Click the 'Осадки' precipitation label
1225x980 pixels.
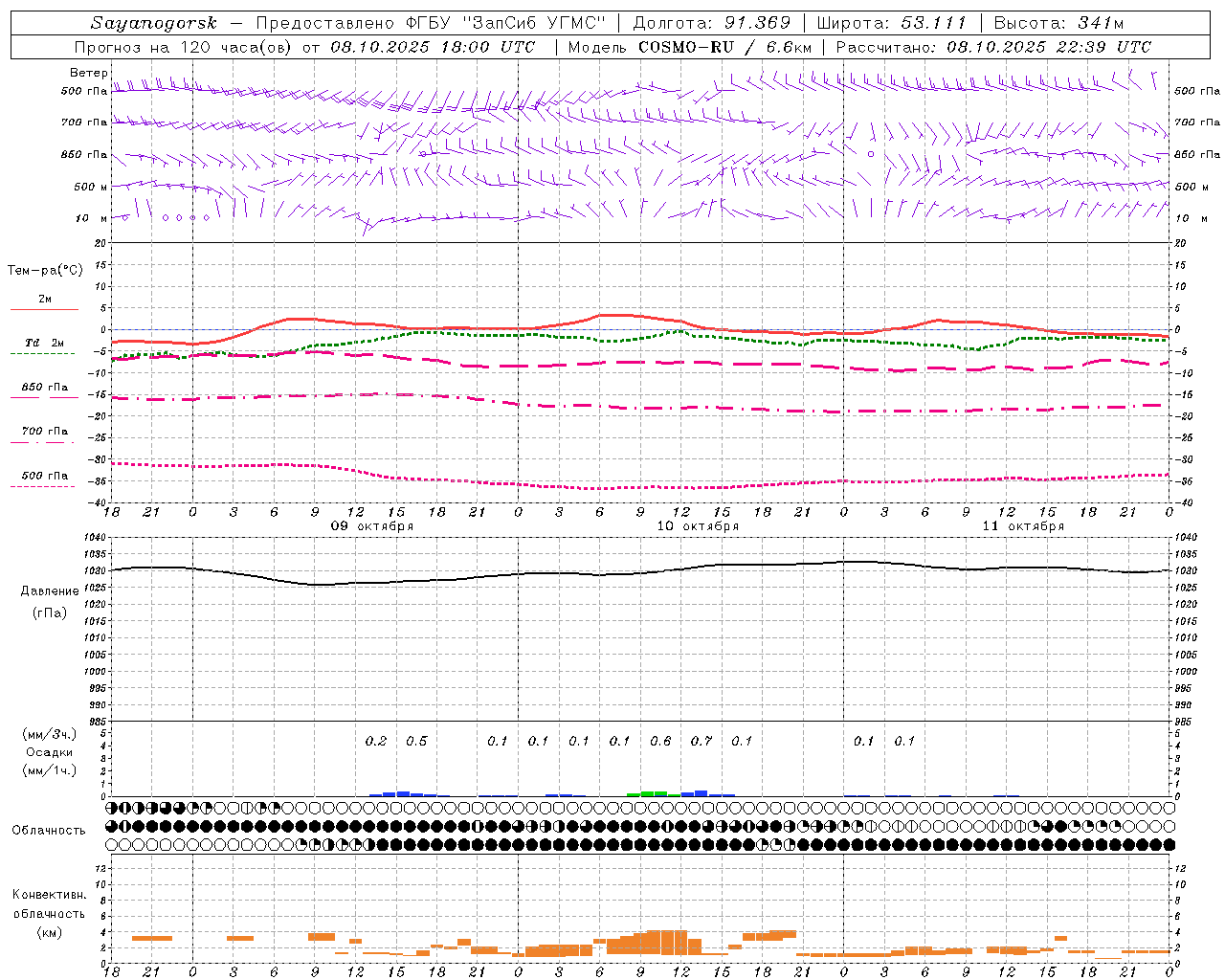pos(50,752)
